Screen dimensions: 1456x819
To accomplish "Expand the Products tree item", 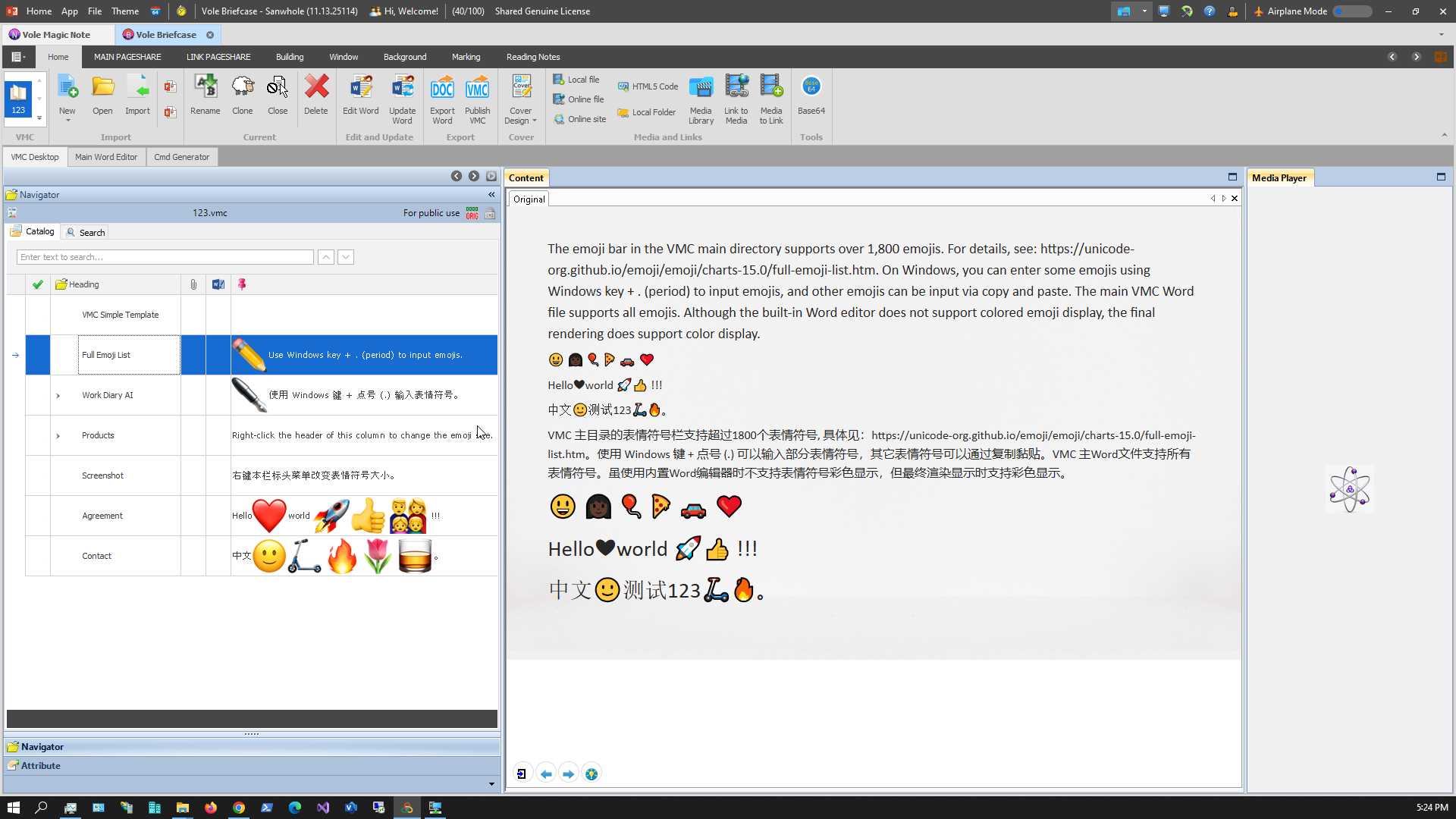I will (58, 435).
